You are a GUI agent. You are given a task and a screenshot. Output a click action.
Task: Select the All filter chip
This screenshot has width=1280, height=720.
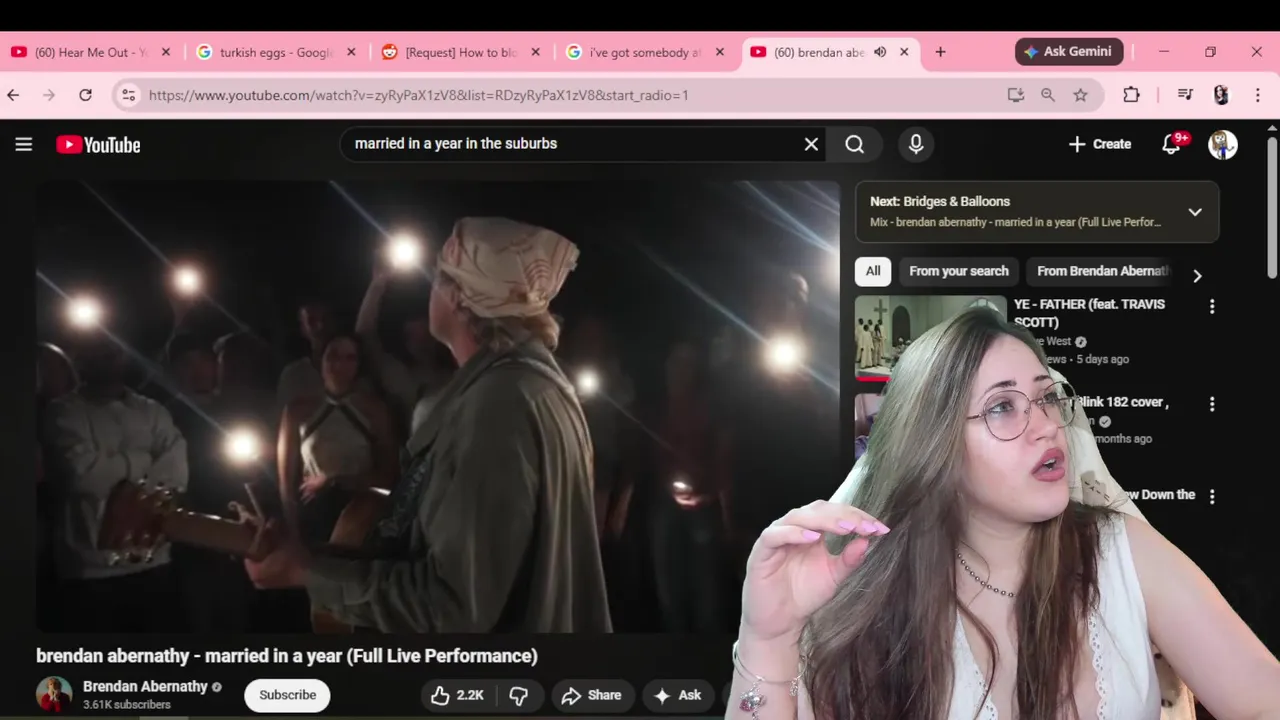click(x=873, y=271)
